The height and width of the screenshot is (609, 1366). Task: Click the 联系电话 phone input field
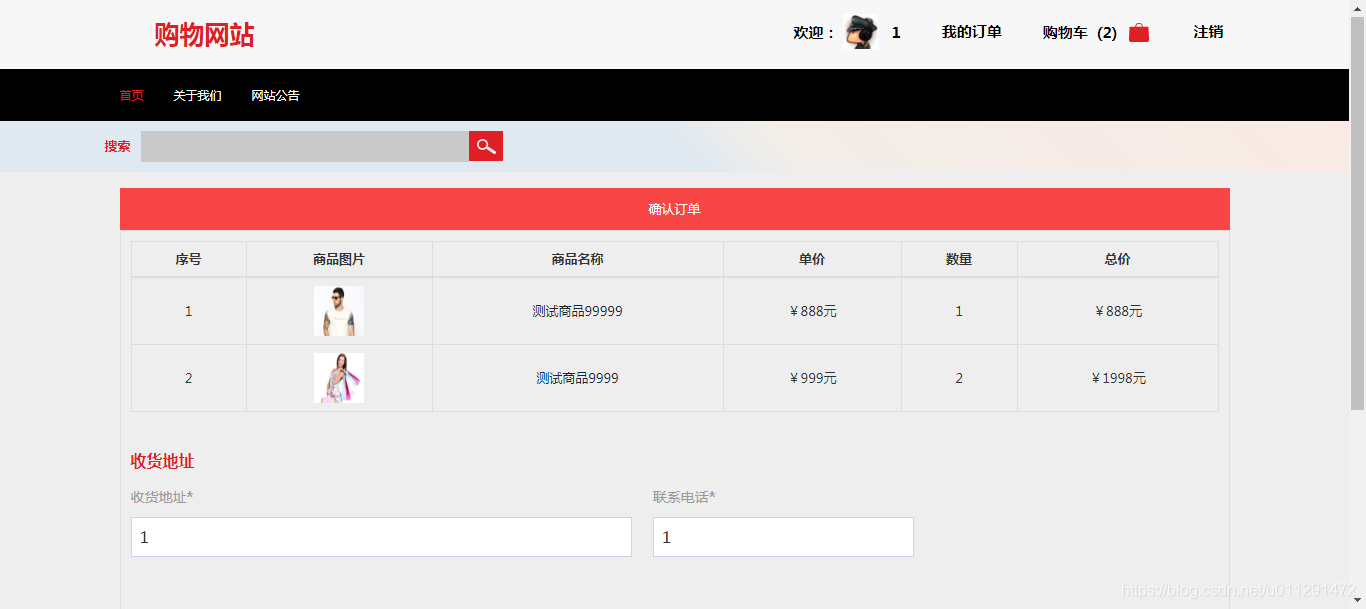tap(782, 536)
